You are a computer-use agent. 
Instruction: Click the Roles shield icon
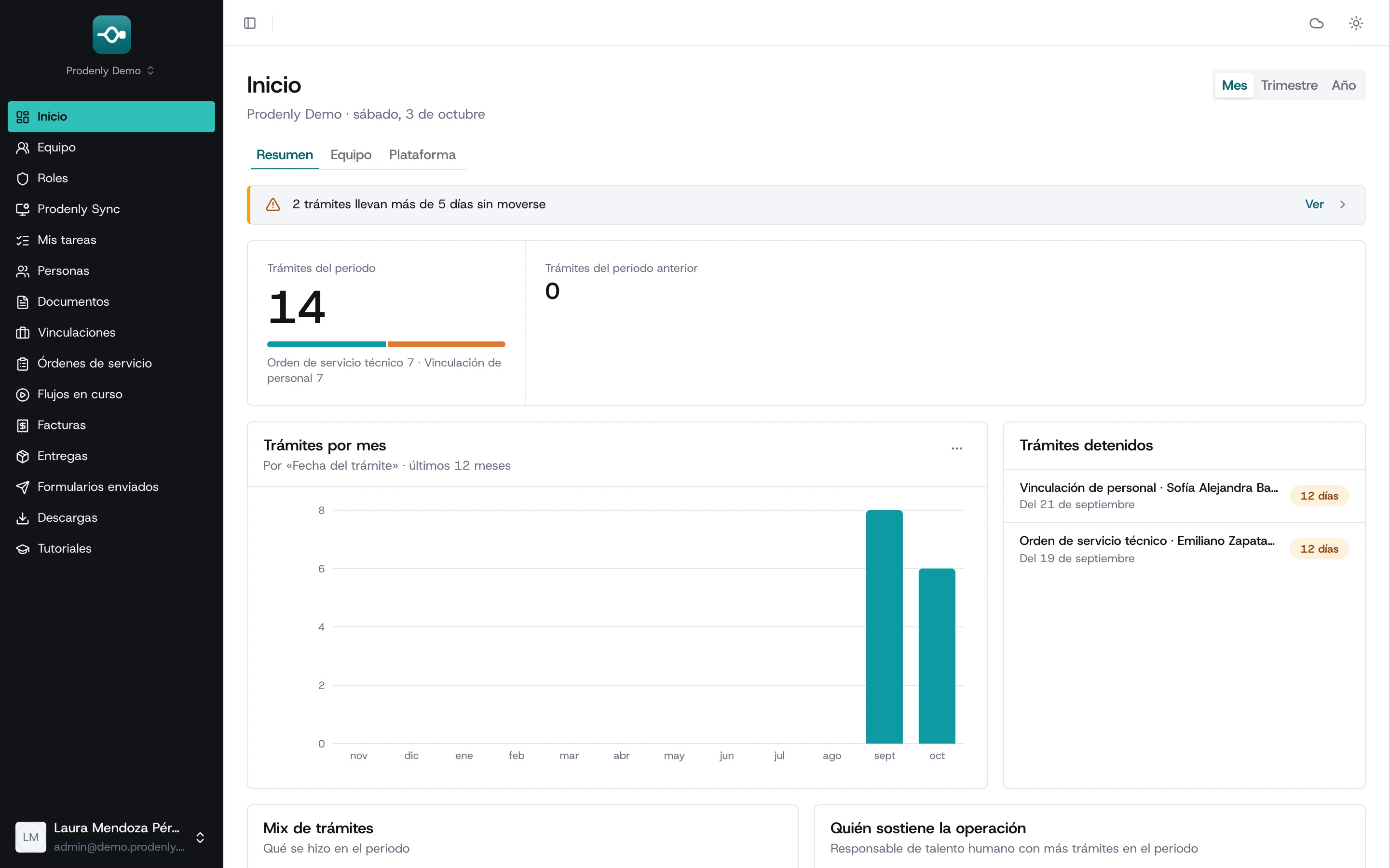point(22,178)
